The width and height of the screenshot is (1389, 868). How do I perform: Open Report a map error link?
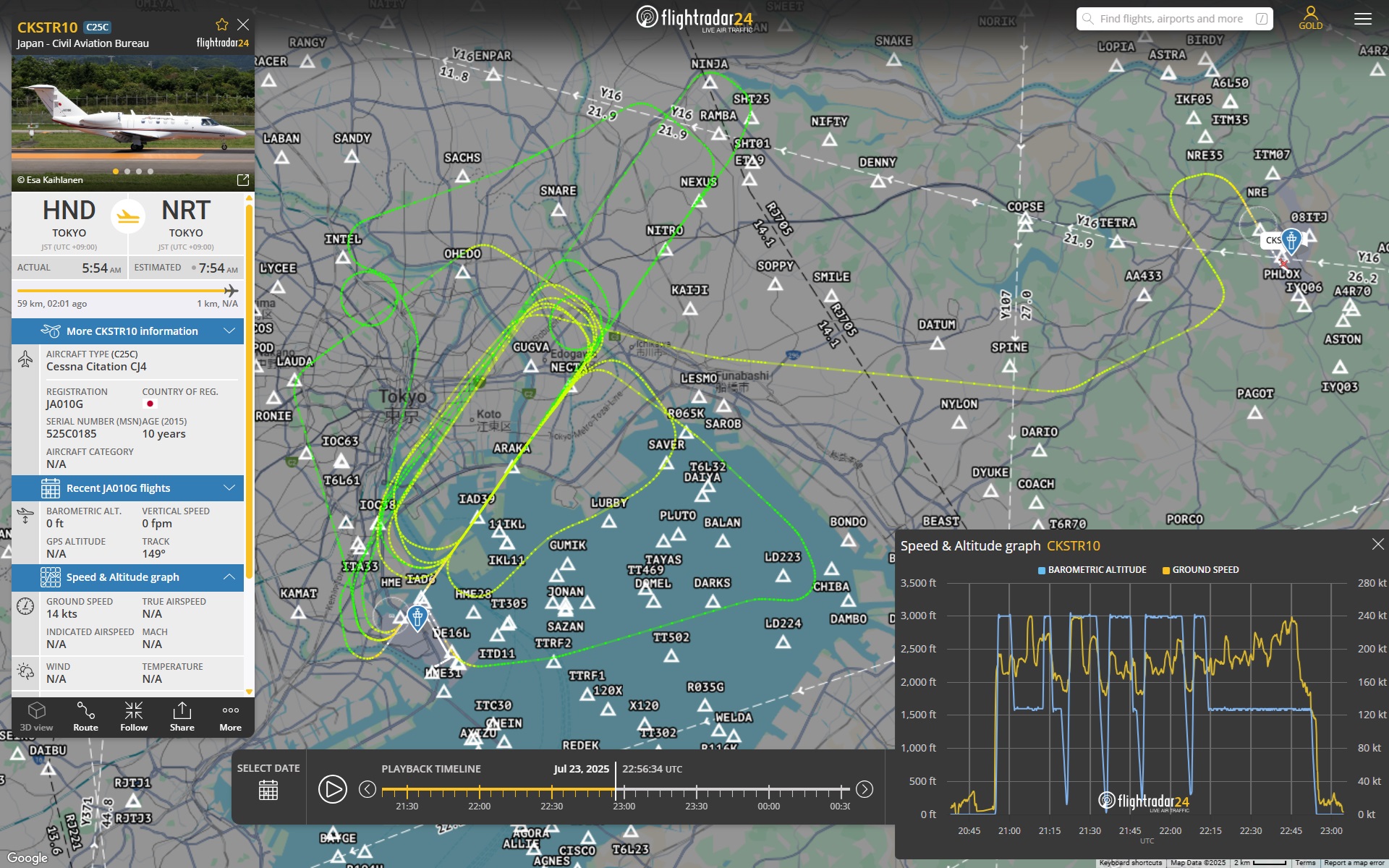pyautogui.click(x=1354, y=862)
